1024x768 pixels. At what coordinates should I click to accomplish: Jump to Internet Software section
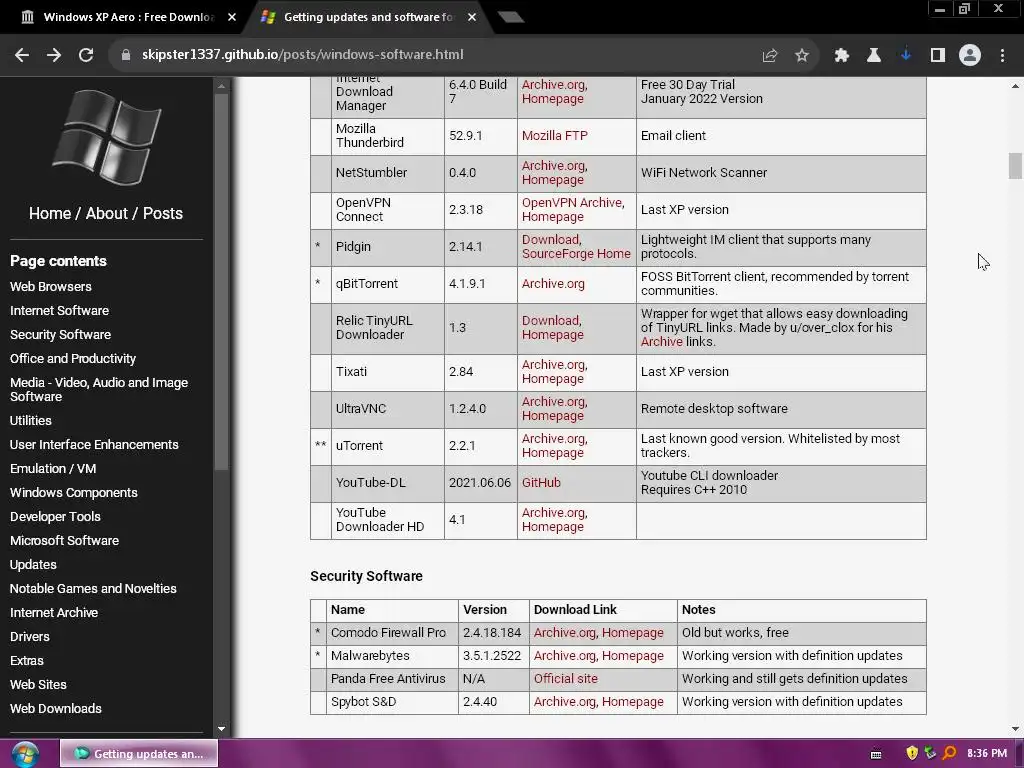59,311
